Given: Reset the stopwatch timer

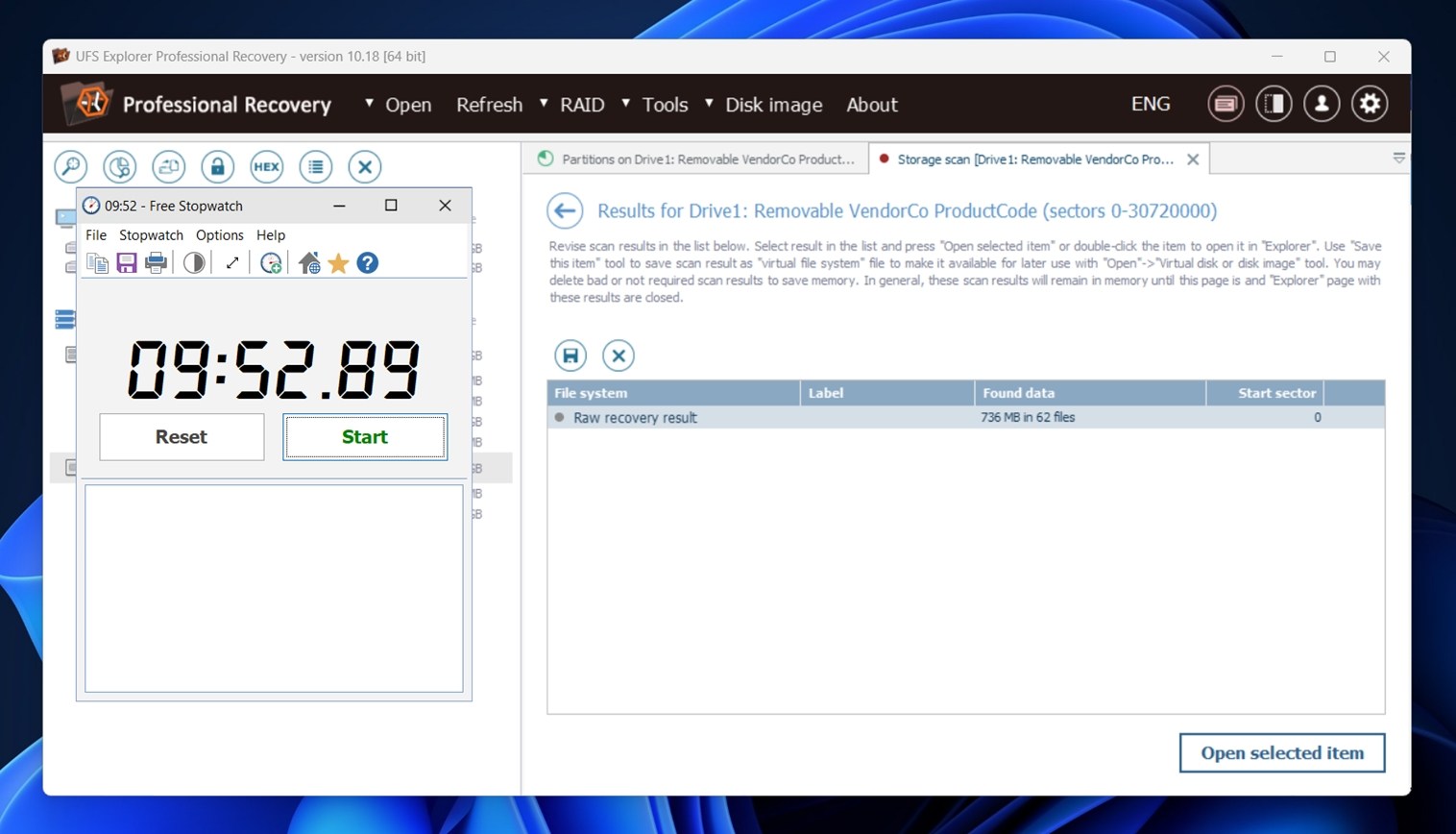Looking at the screenshot, I should pyautogui.click(x=182, y=437).
